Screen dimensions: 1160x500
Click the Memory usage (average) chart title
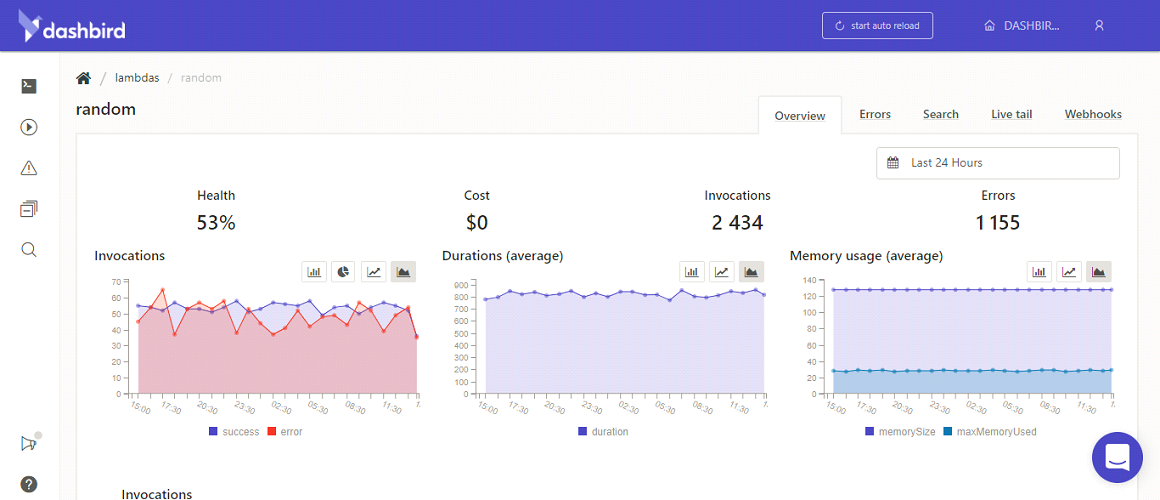(866, 256)
